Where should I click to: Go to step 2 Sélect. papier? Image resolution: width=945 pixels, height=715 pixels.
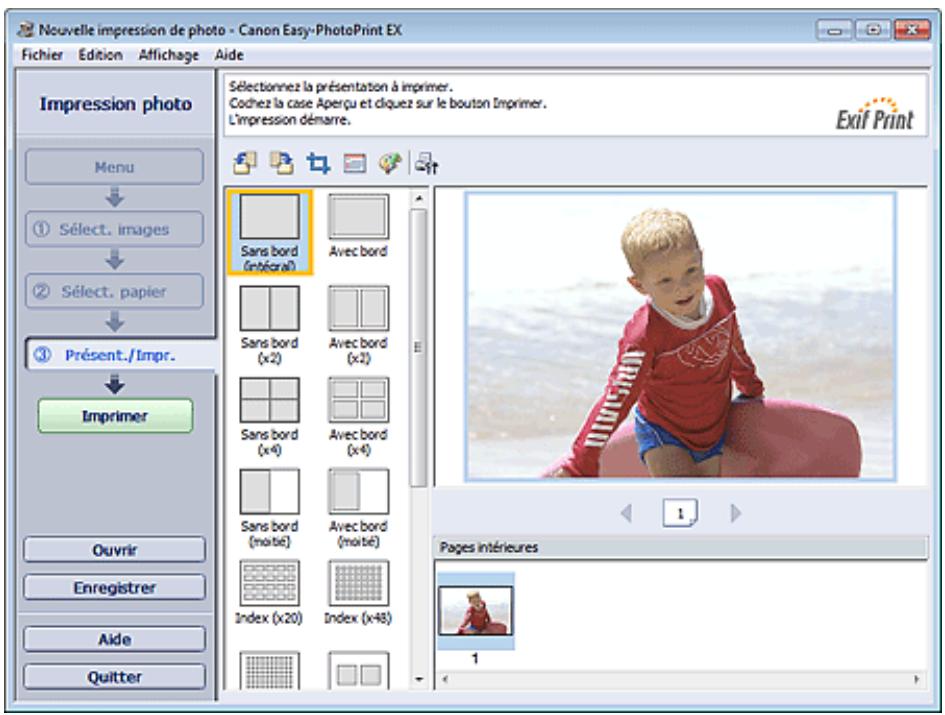click(x=115, y=291)
